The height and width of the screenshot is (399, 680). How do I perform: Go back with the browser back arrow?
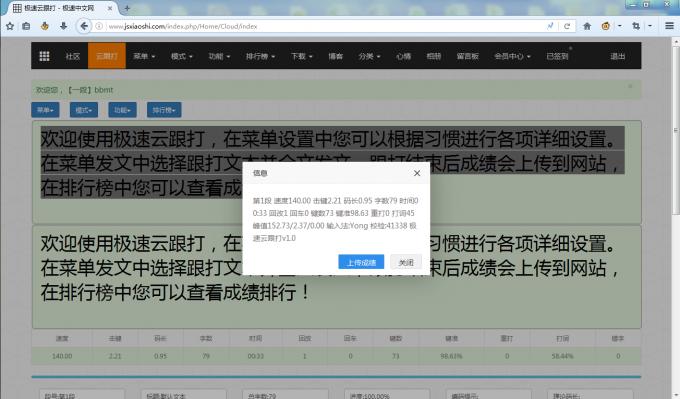point(84,26)
